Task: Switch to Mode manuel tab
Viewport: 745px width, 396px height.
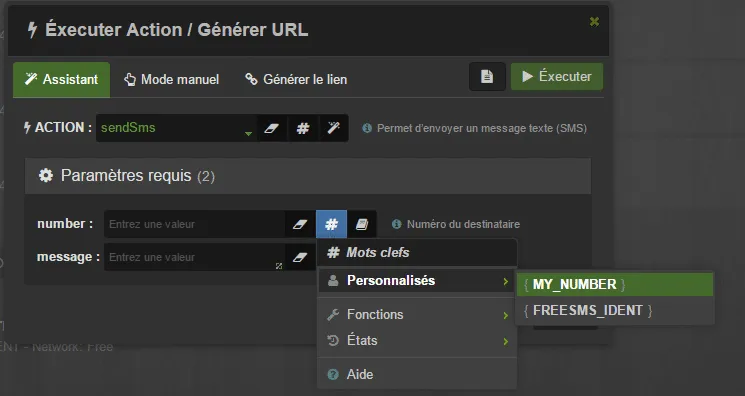Action: click(172, 79)
